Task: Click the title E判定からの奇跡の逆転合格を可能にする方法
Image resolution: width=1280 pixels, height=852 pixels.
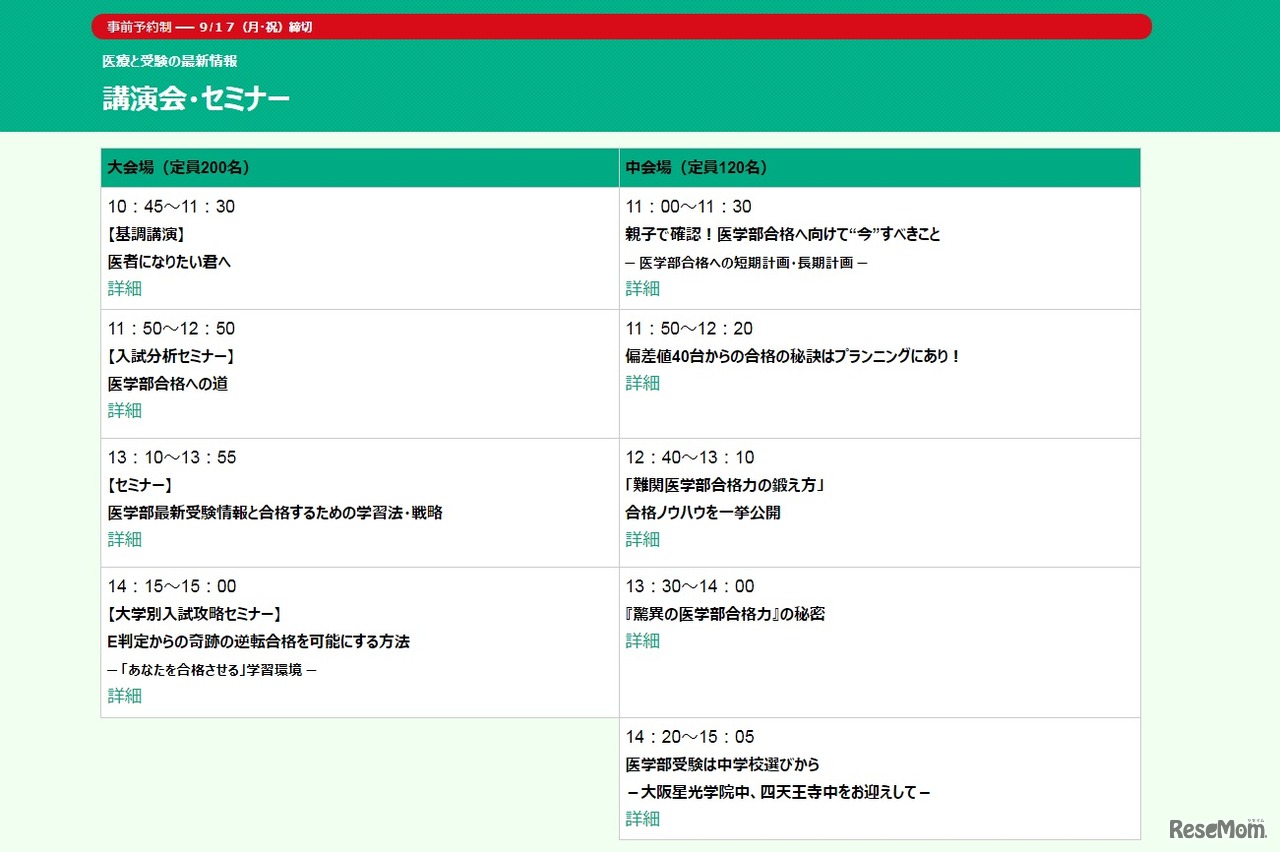Action: pos(259,642)
